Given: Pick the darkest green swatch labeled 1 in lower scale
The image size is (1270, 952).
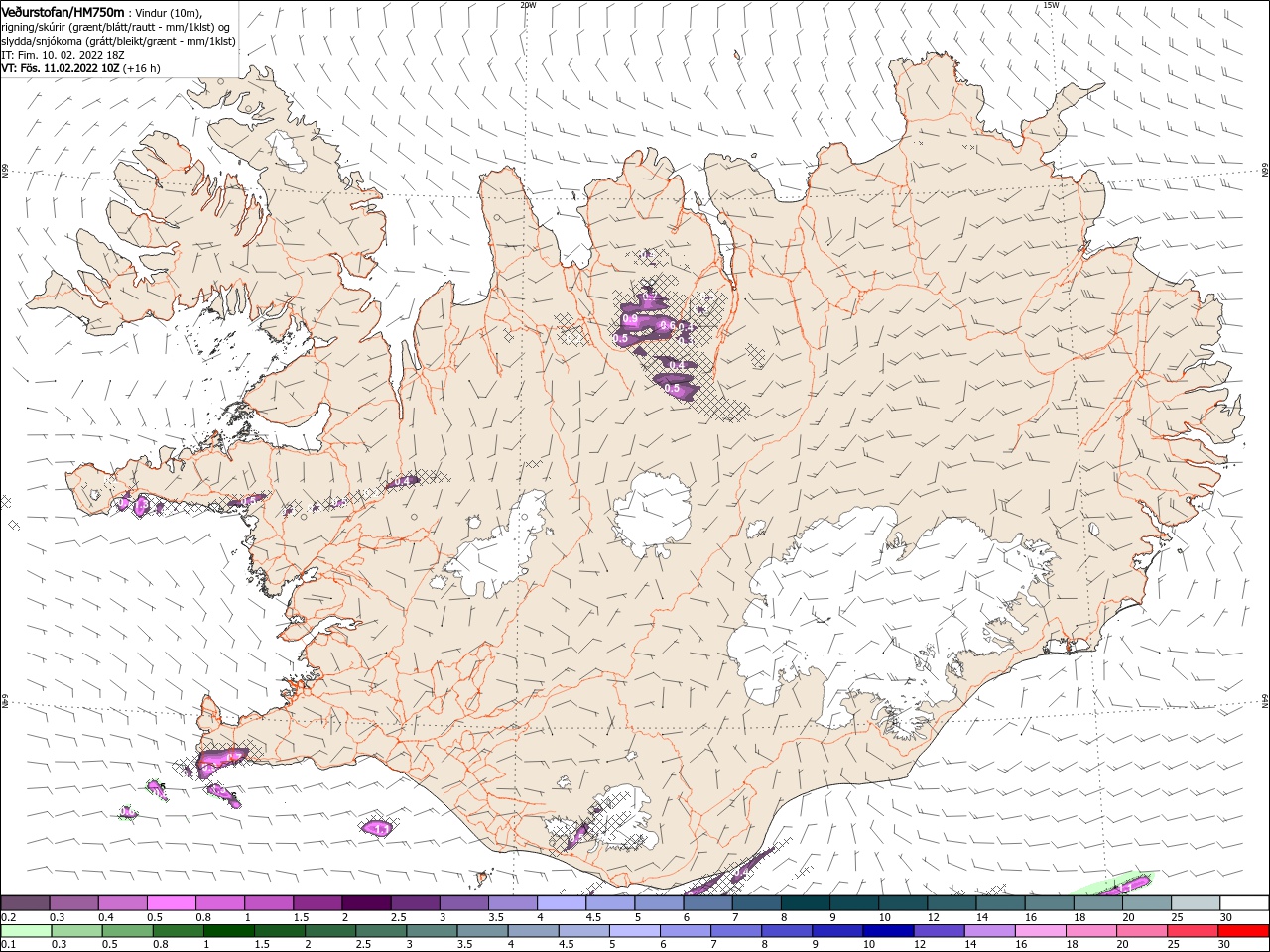Looking at the screenshot, I should tap(228, 931).
